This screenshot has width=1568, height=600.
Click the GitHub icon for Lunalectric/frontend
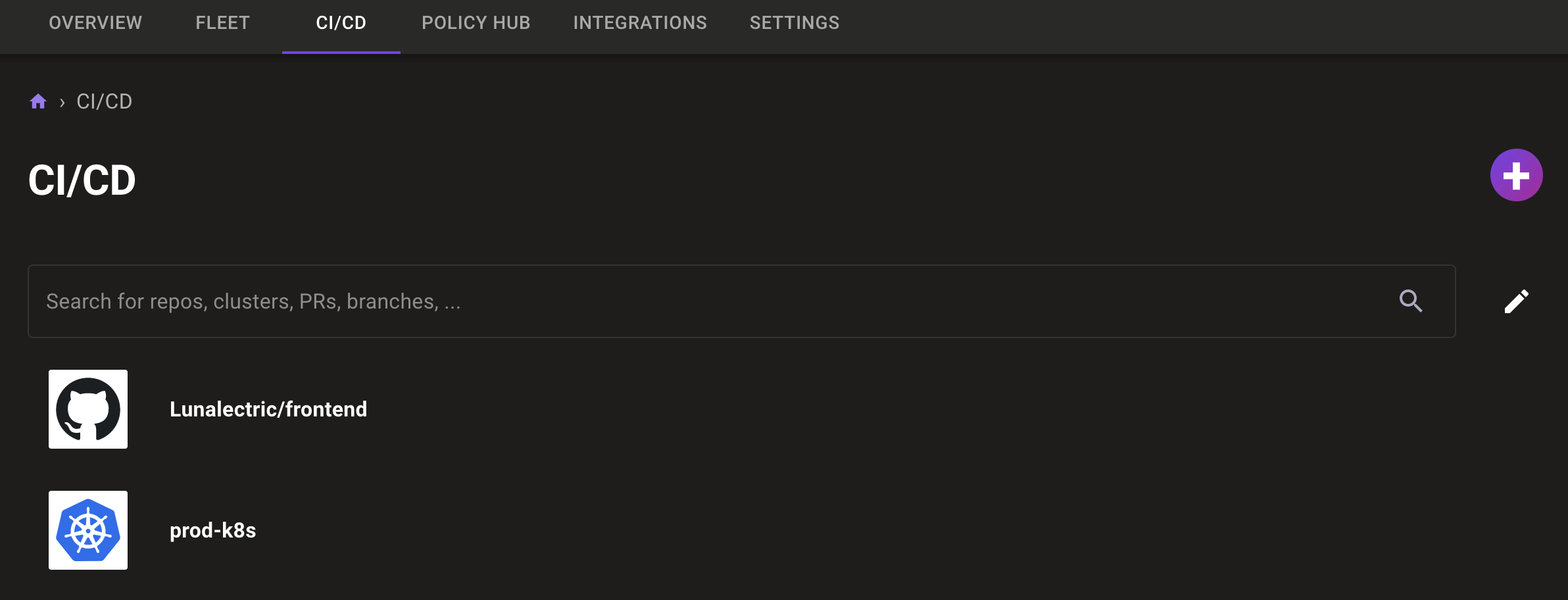pos(88,409)
